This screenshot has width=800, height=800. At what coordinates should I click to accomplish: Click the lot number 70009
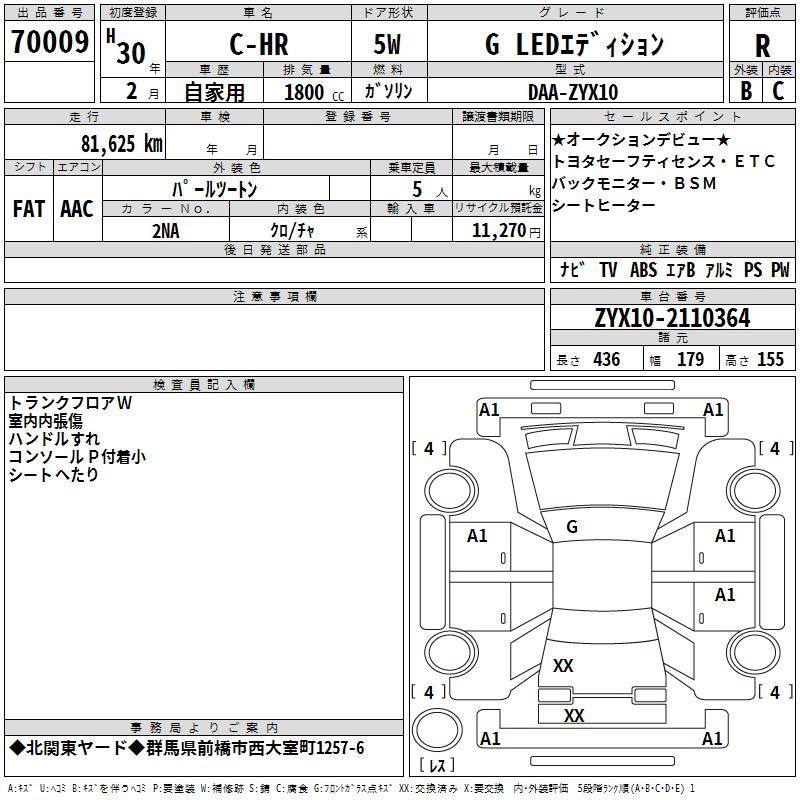[x=49, y=42]
